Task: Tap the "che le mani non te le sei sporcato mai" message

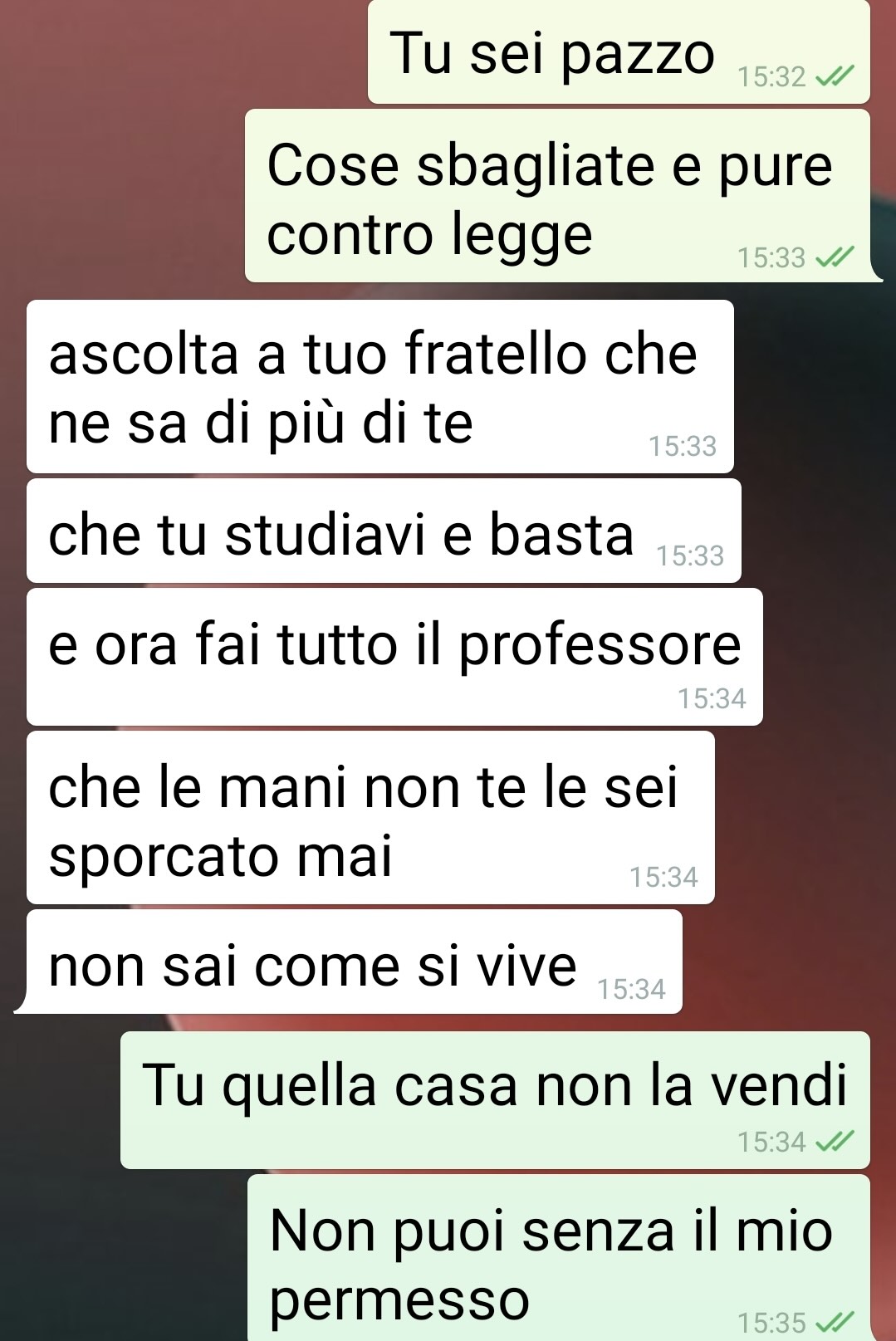Action: 370,817
